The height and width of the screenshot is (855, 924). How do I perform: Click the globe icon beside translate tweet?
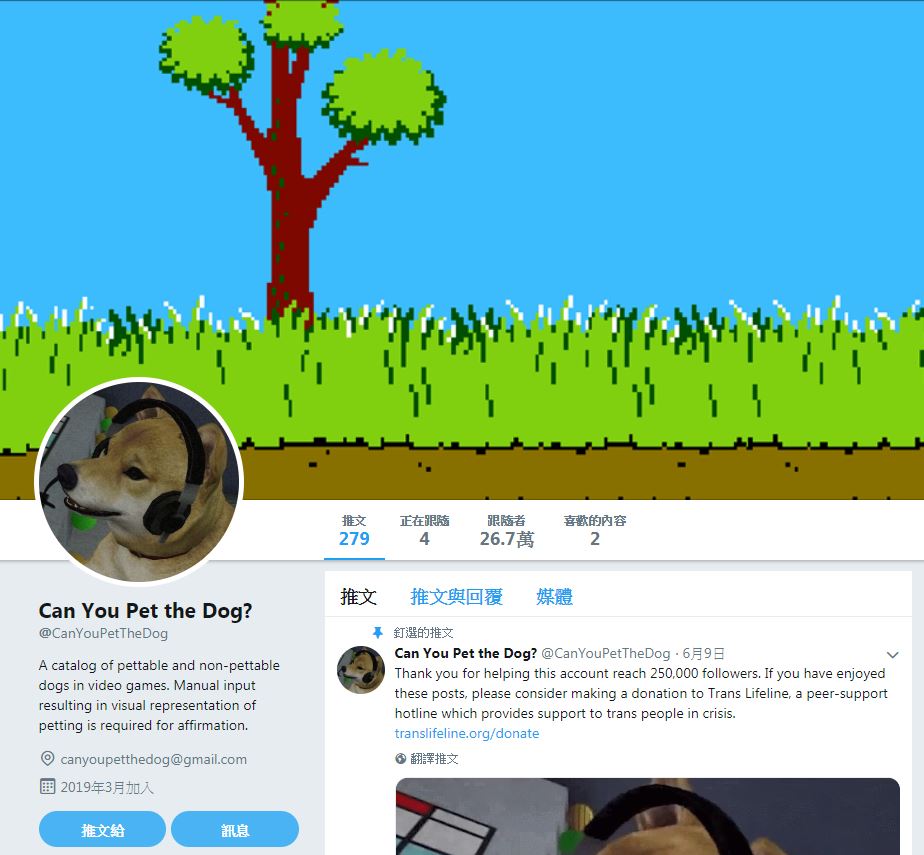401,759
